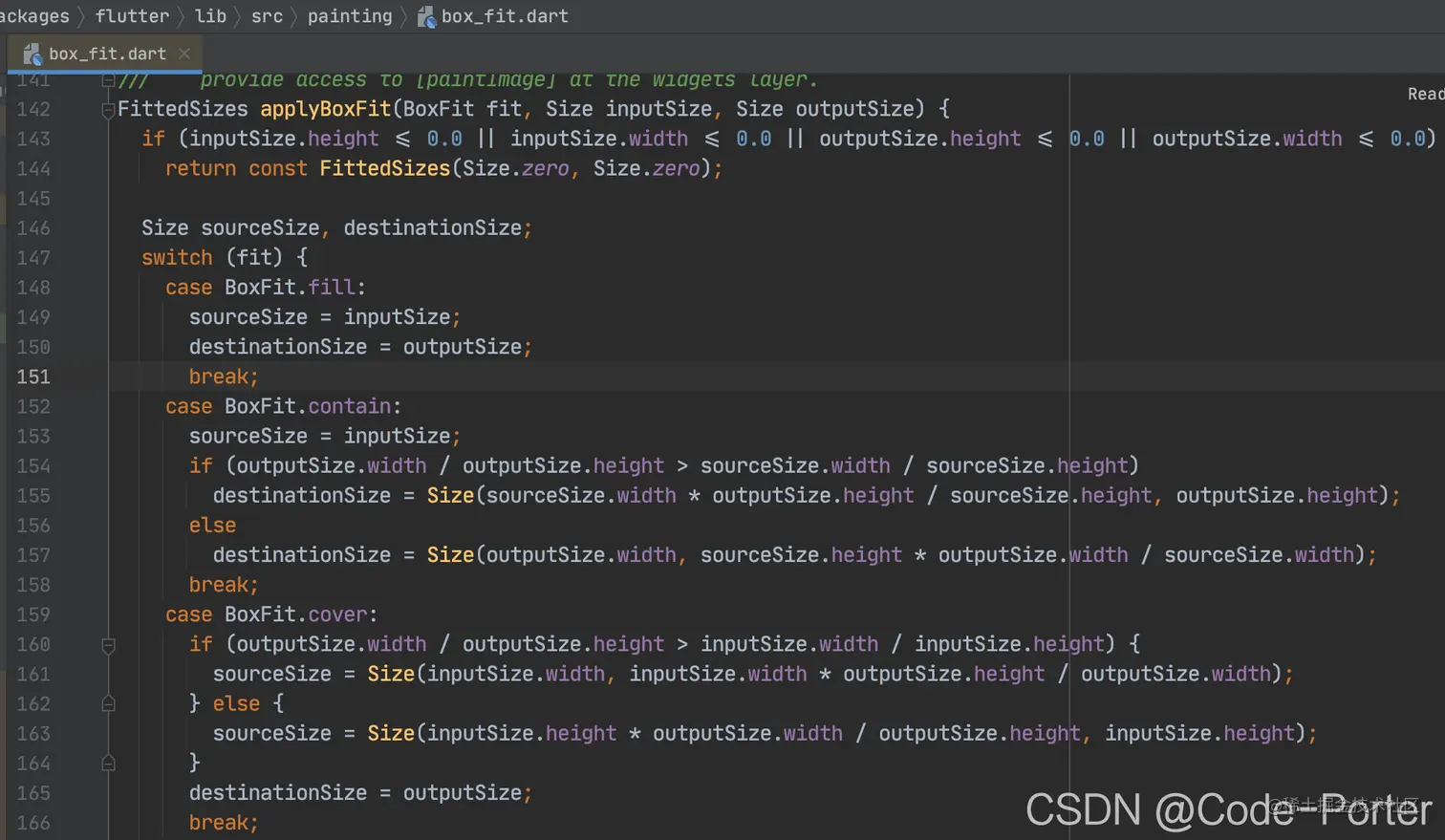Click line number 142 in the gutter
This screenshot has height=840, width=1445.
33,109
